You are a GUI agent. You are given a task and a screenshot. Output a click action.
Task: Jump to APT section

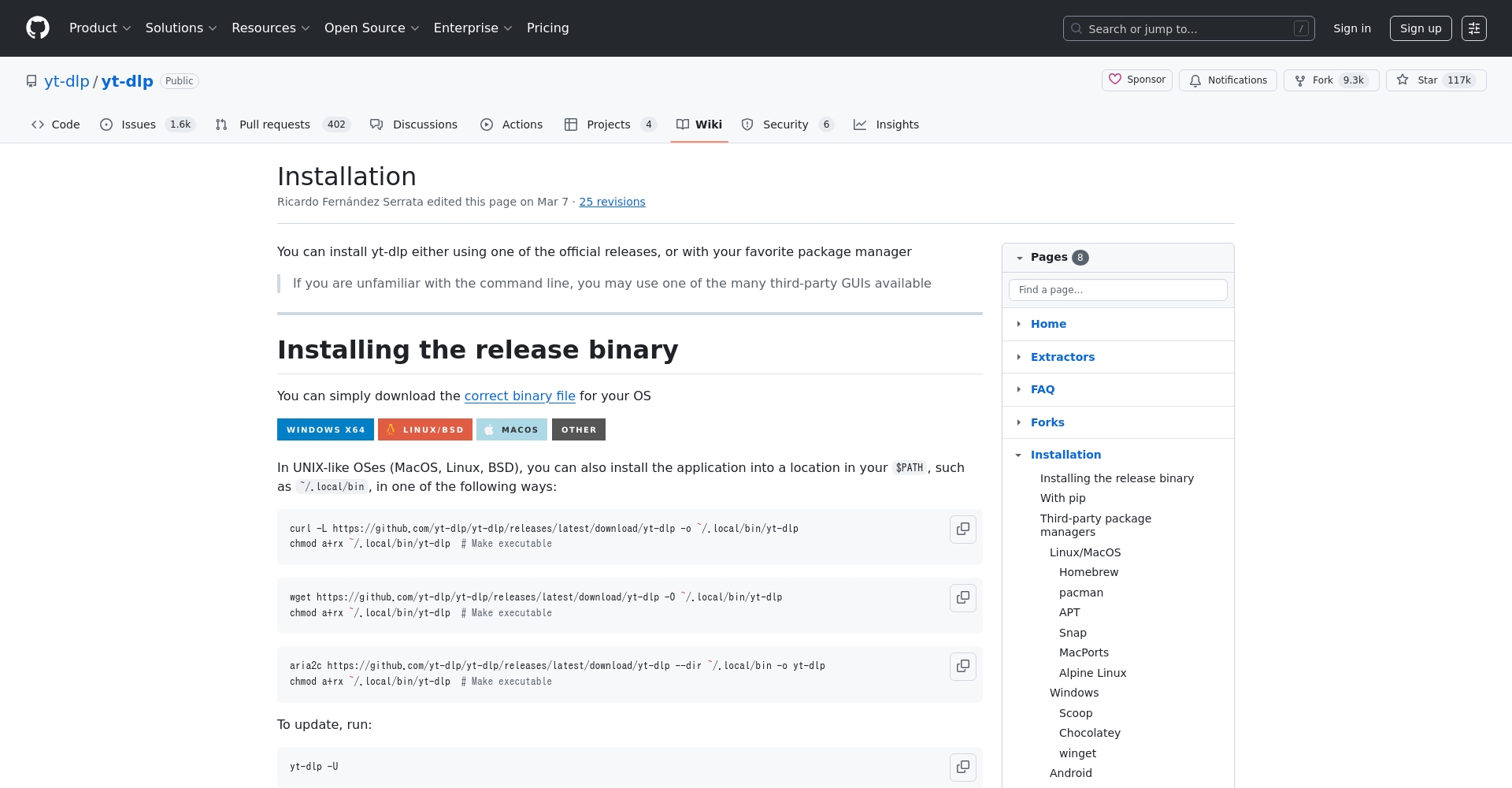[x=1069, y=612]
